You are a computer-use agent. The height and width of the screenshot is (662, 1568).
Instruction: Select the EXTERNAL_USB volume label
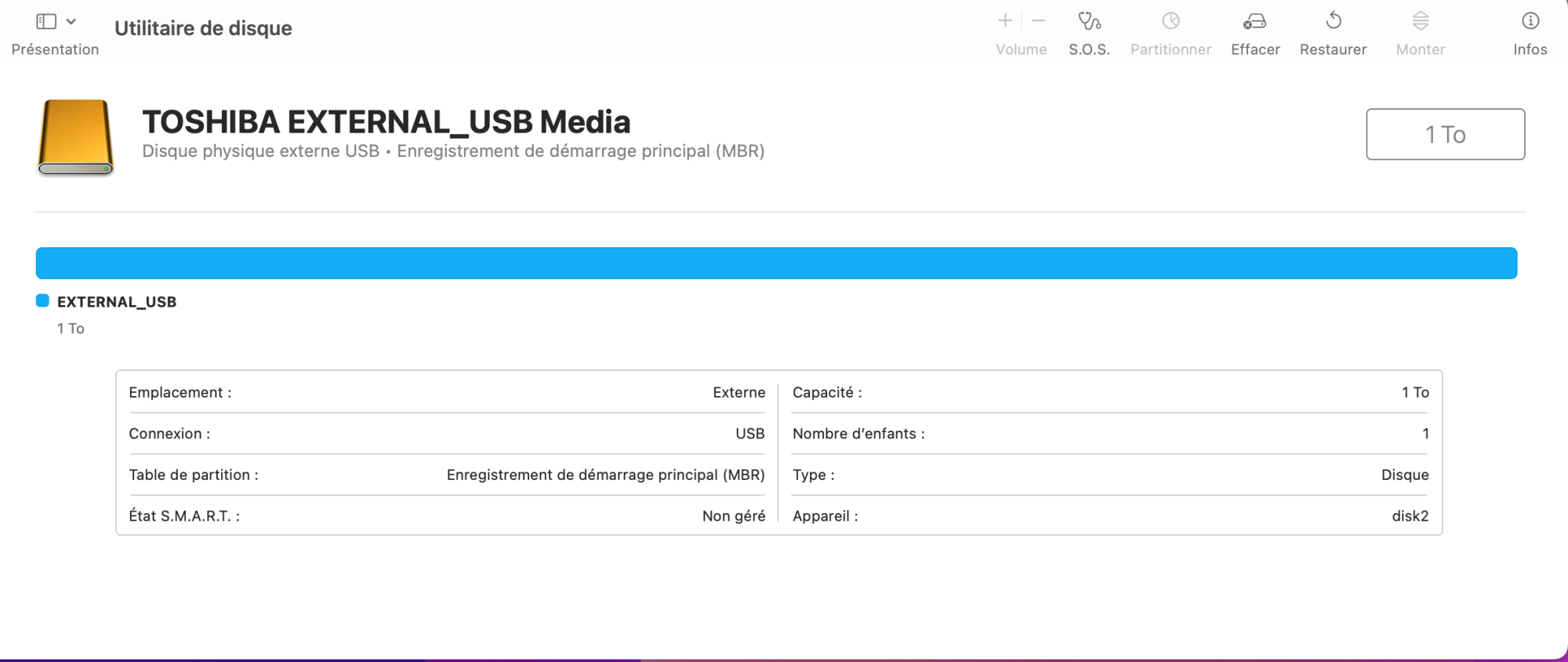tap(117, 302)
